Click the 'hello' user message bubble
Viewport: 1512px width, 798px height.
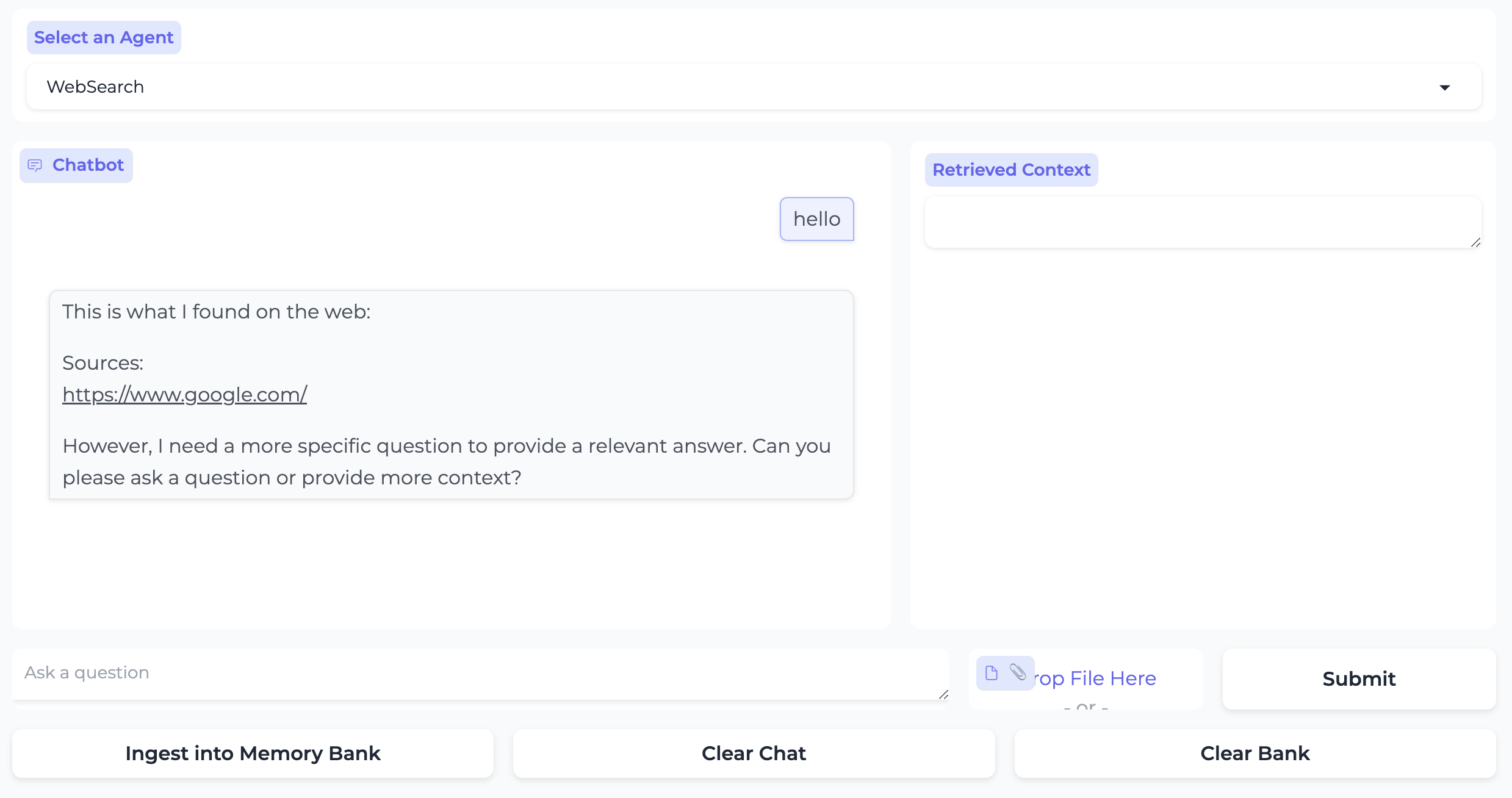816,219
